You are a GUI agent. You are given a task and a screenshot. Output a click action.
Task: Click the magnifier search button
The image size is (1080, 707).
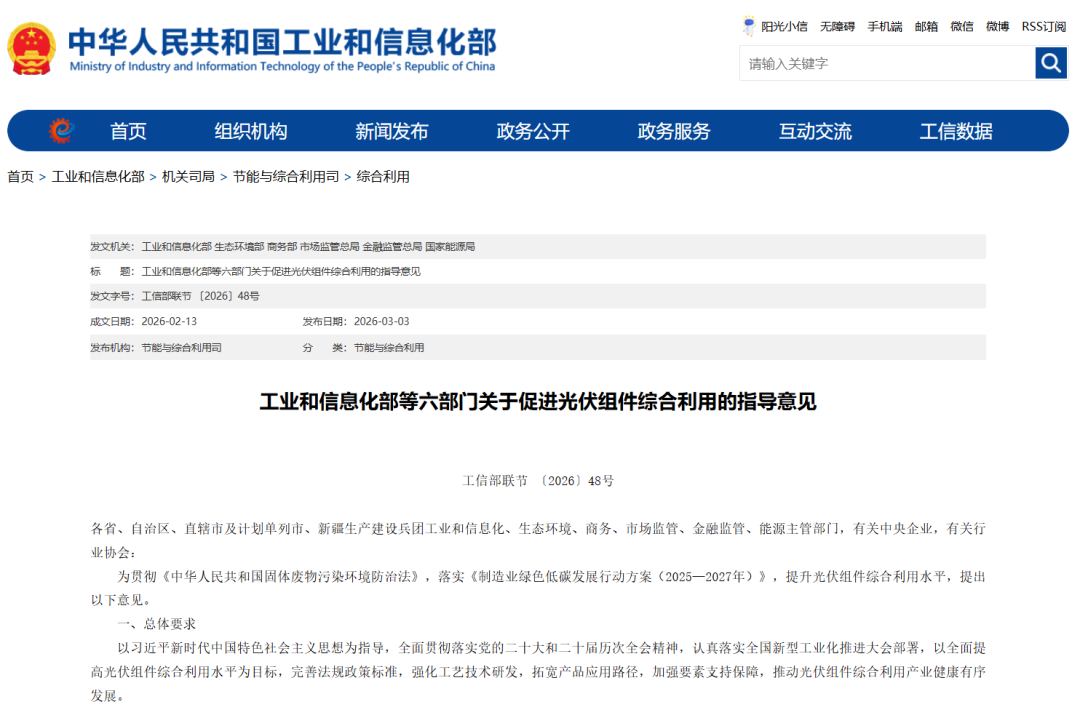pyautogui.click(x=1051, y=63)
